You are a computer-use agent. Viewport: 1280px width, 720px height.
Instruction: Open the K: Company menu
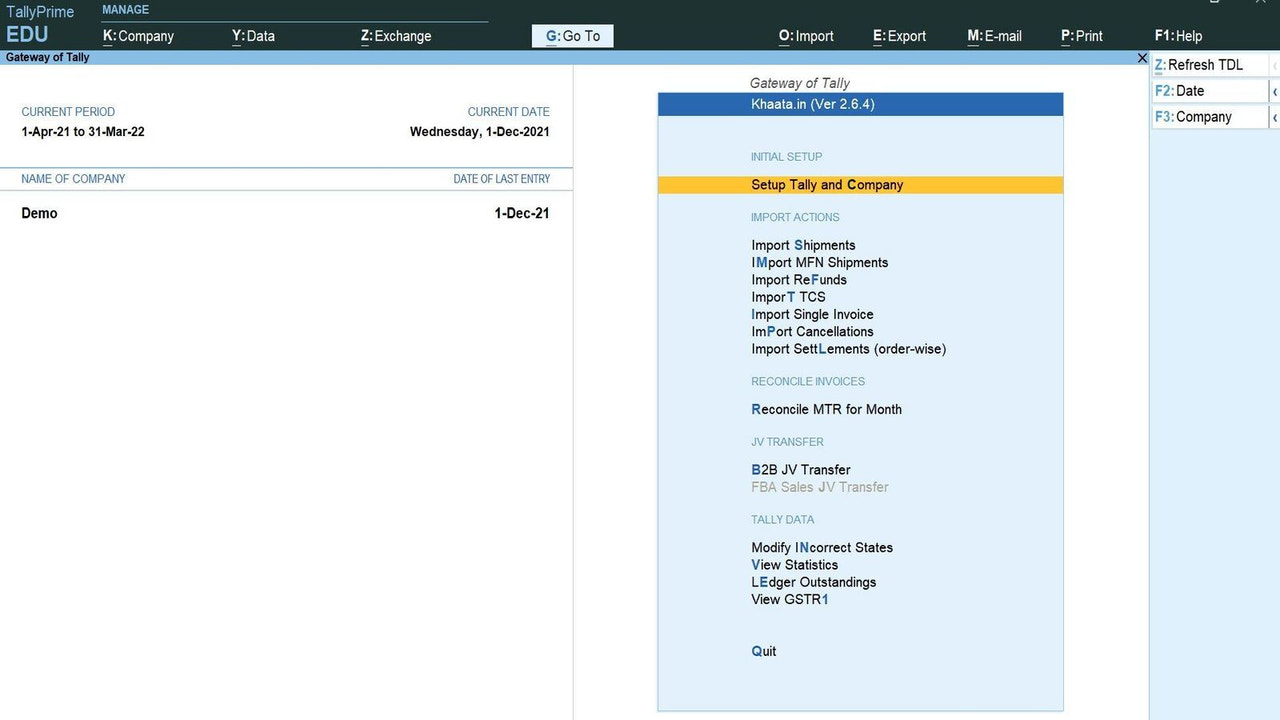[x=137, y=36]
